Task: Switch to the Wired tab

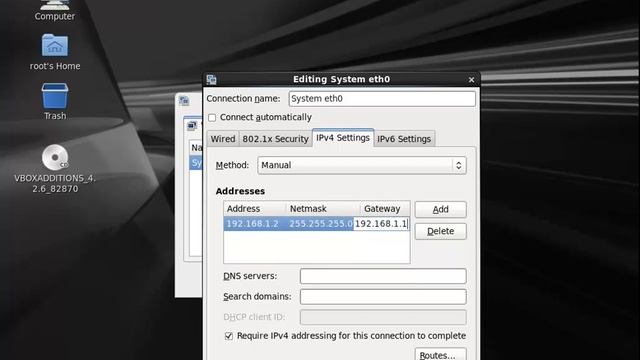Action: click(222, 139)
